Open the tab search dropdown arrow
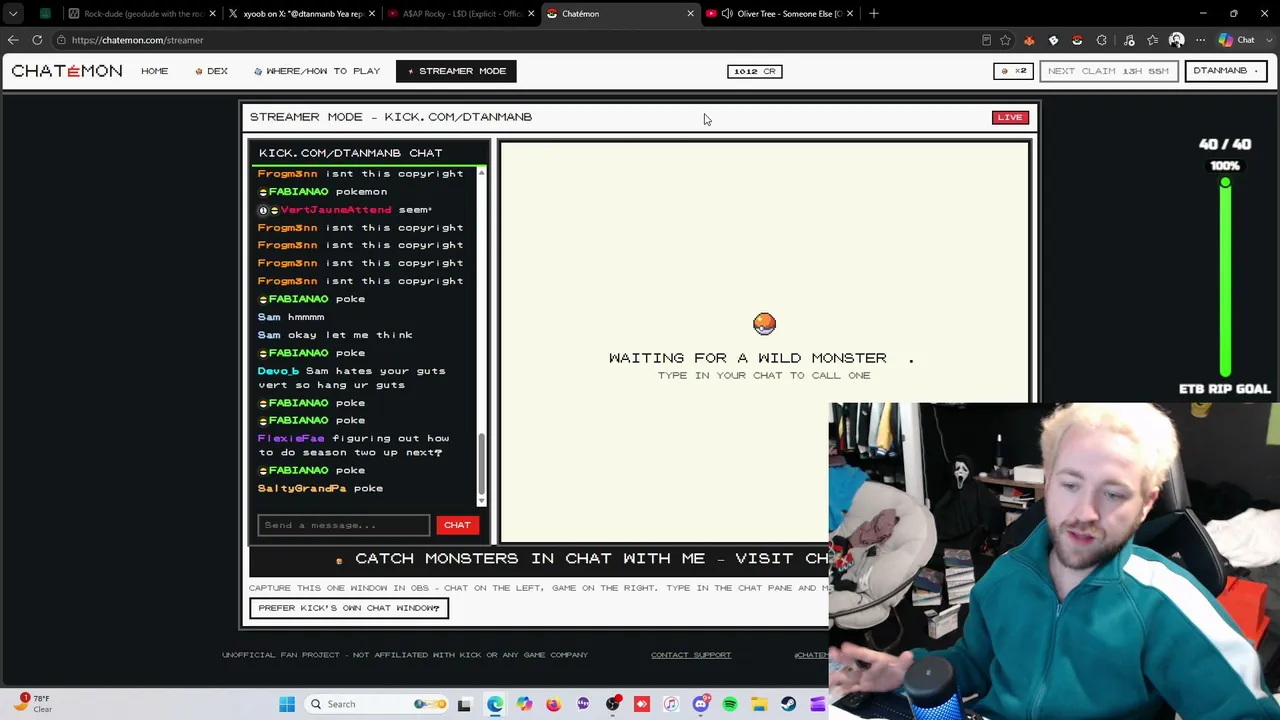Image resolution: width=1280 pixels, height=720 pixels. click(x=13, y=14)
